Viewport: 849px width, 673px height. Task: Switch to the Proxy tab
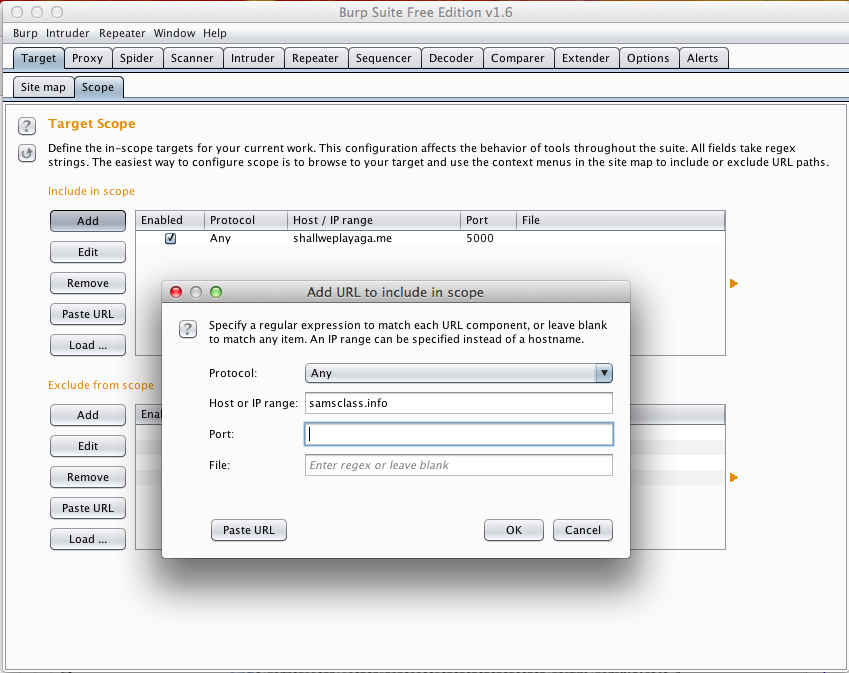click(x=87, y=58)
